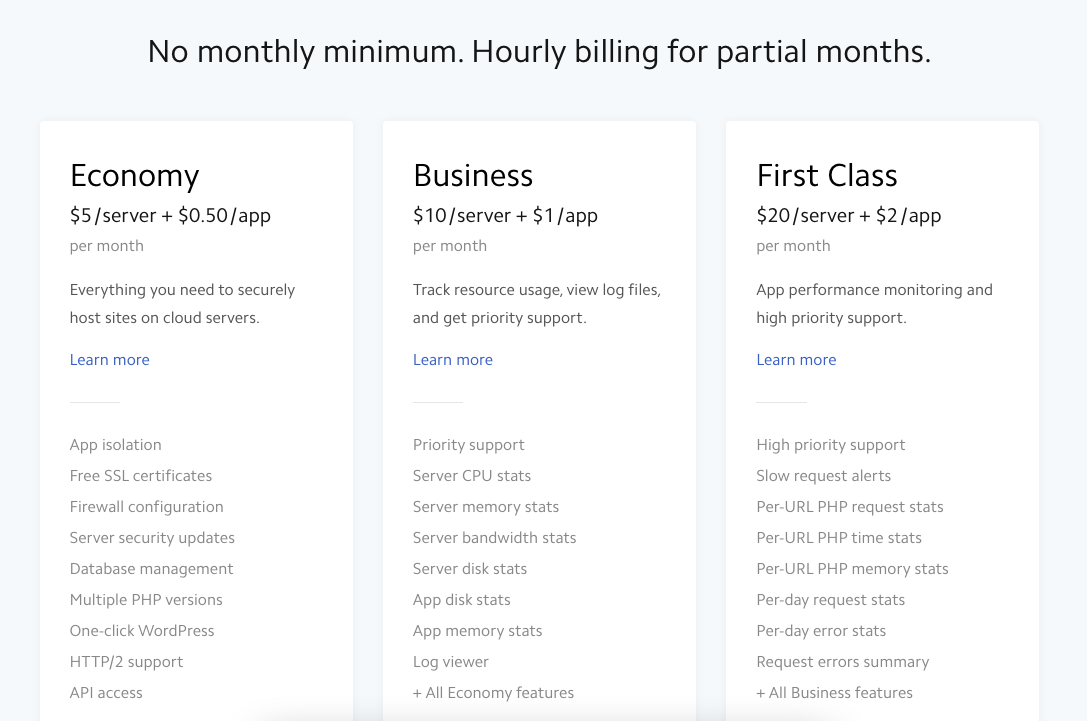The width and height of the screenshot is (1087, 721).
Task: Select the Economy plan heading
Action: [134, 176]
